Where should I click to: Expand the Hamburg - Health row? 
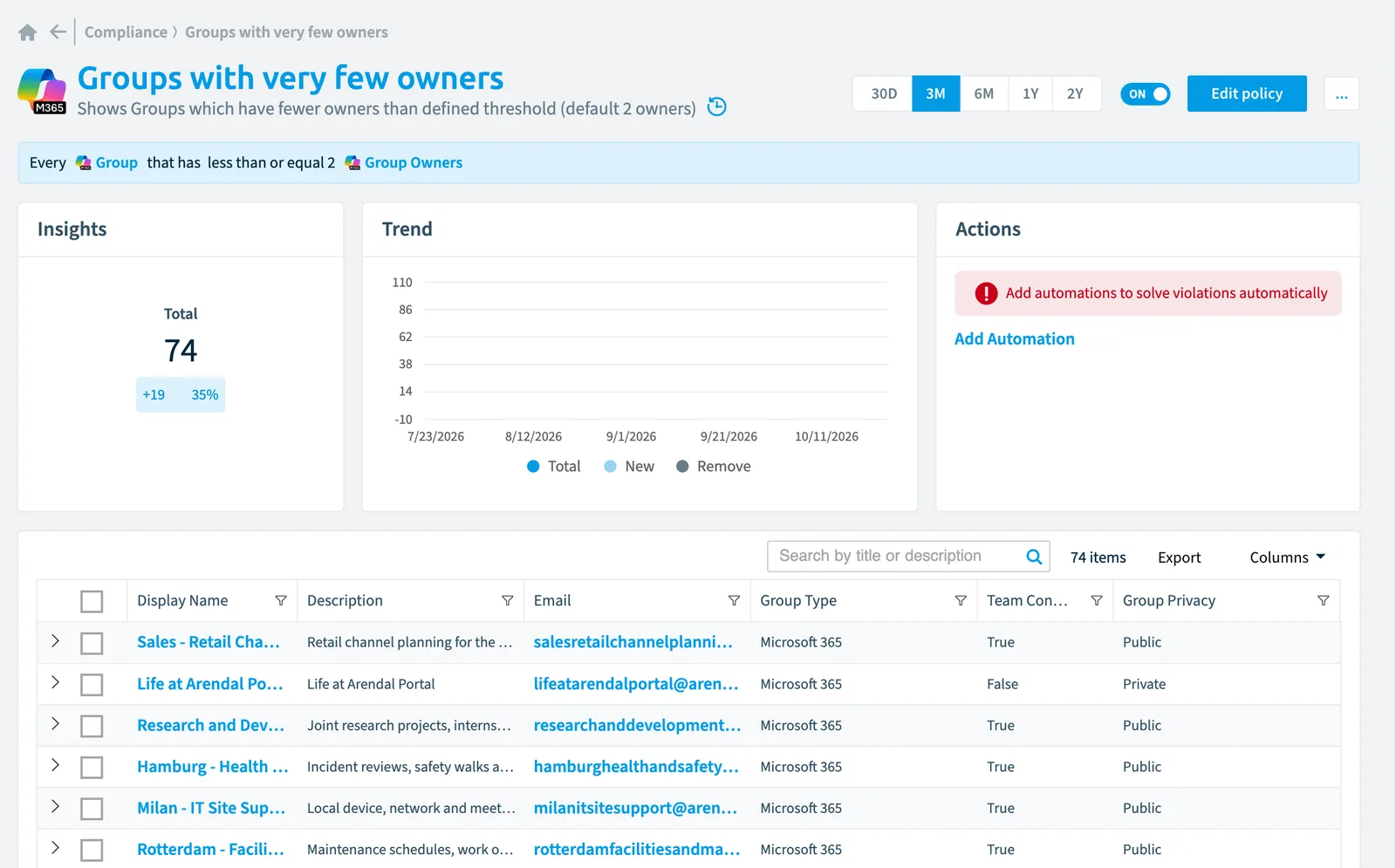[55, 765]
